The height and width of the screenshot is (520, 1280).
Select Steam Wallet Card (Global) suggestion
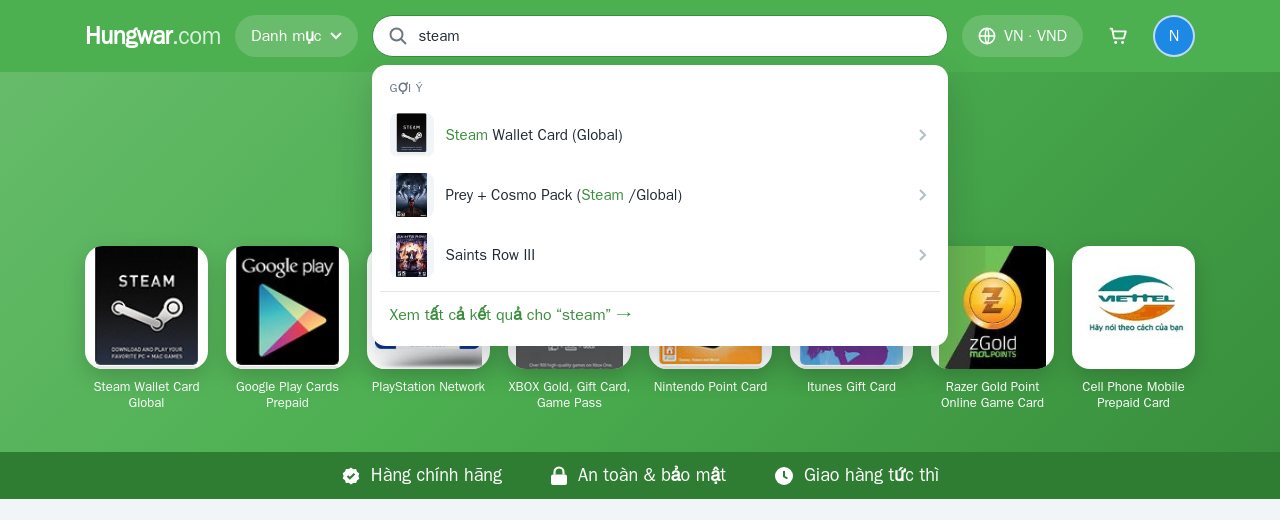click(660, 134)
